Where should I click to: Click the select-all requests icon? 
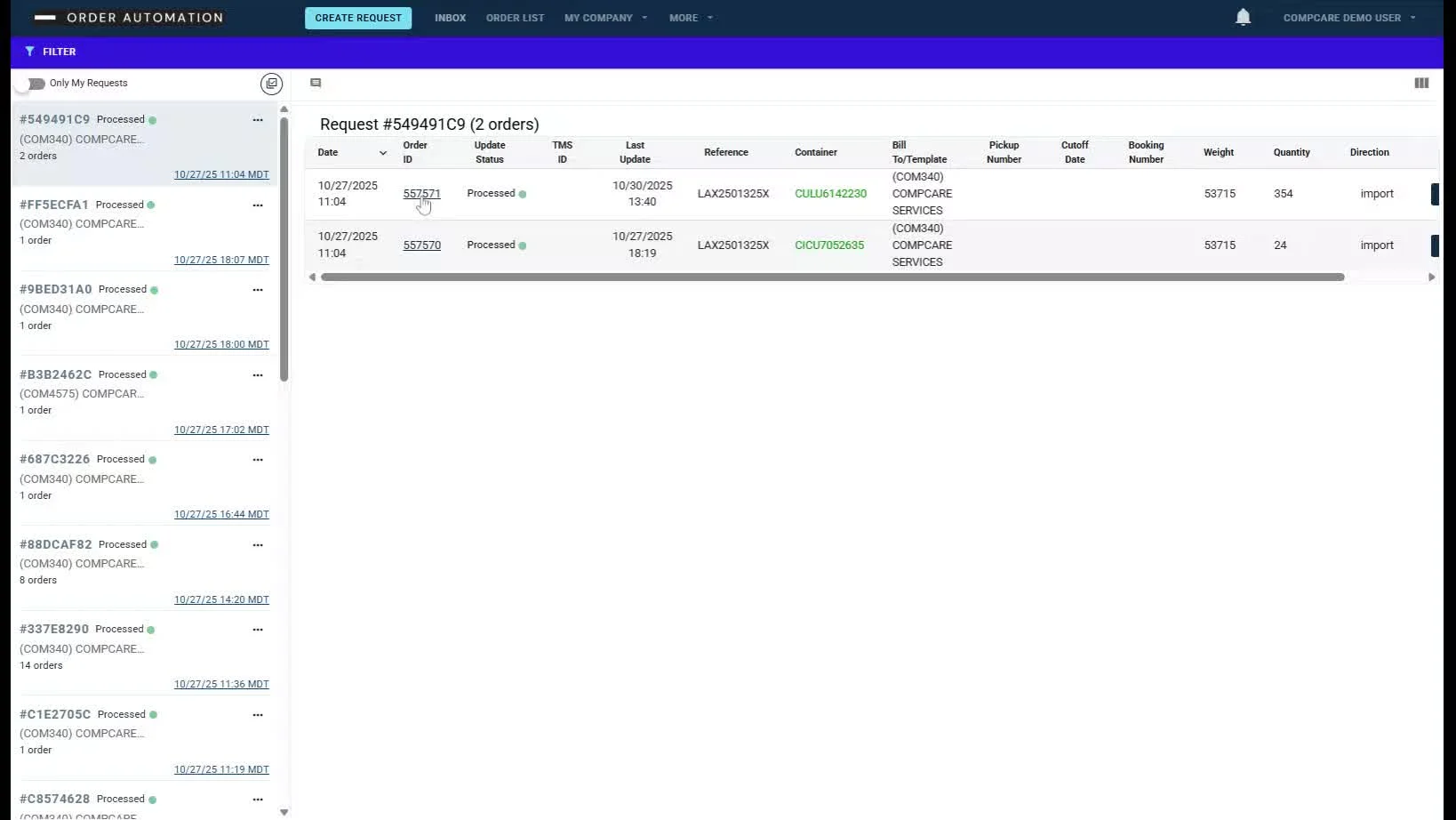click(x=271, y=84)
